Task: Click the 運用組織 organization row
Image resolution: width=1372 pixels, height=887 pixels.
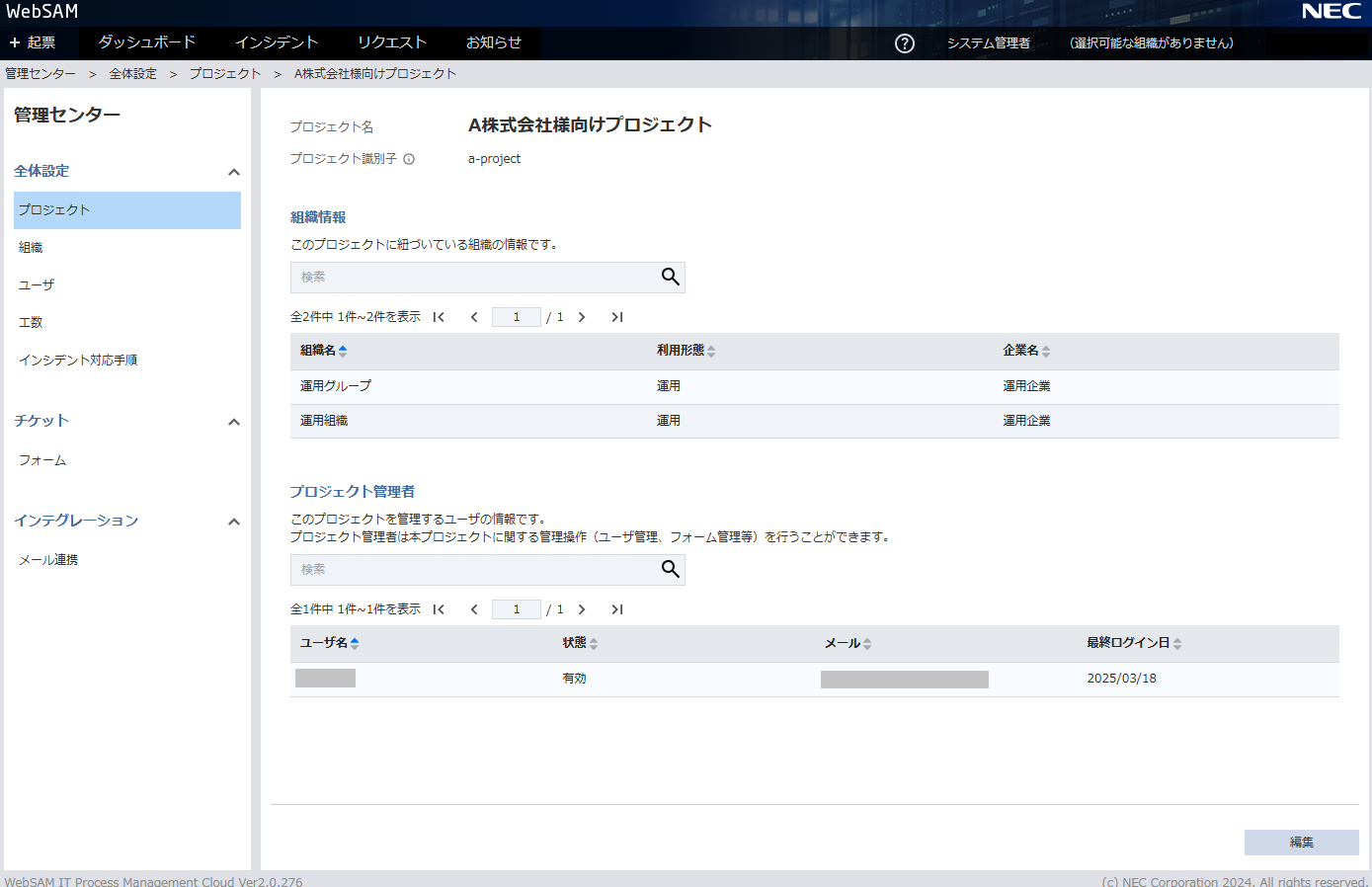Action: (815, 421)
